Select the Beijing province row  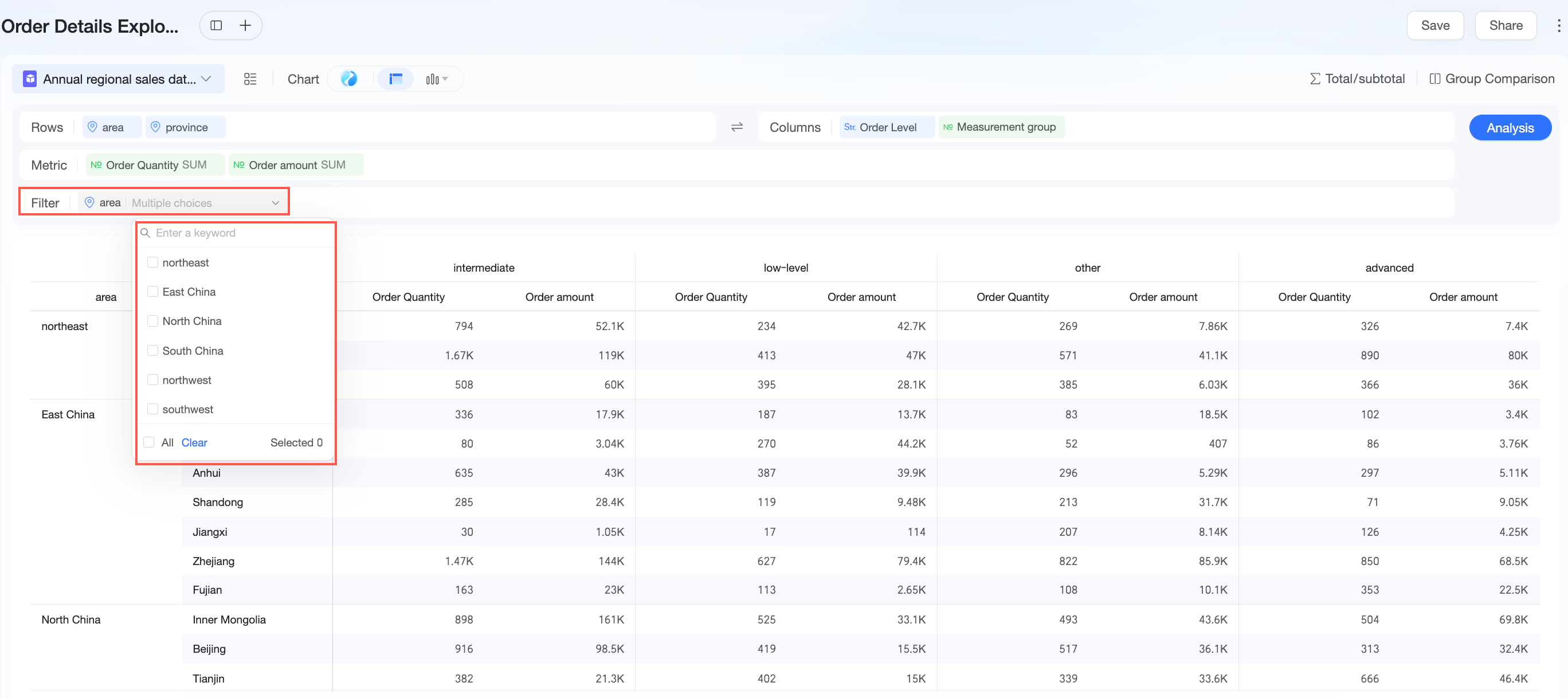click(x=209, y=649)
